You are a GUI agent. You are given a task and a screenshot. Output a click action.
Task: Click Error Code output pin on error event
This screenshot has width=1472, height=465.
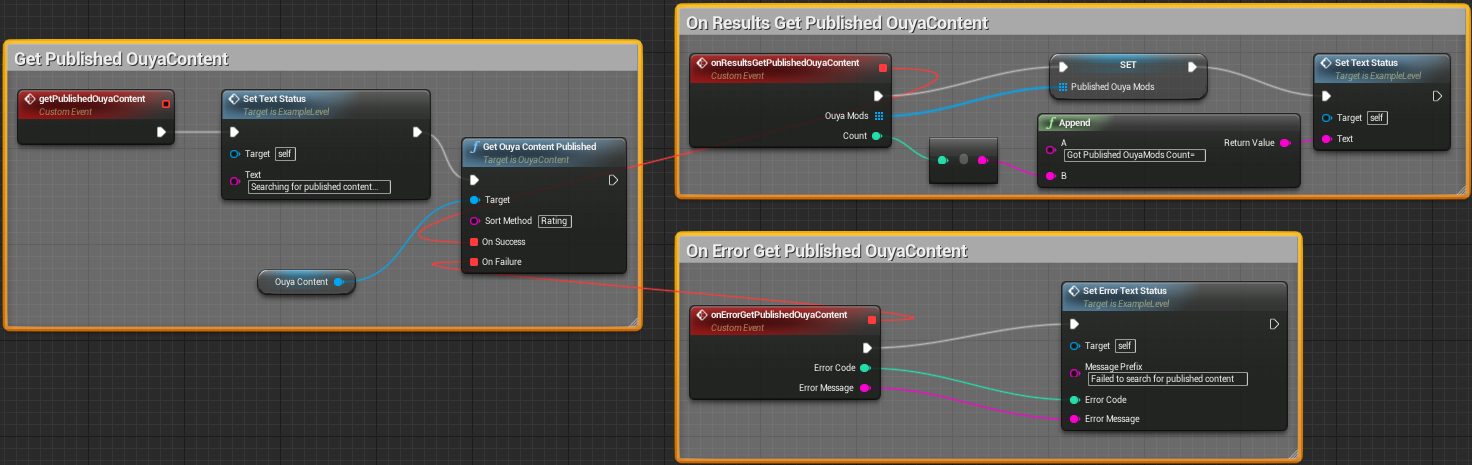tap(865, 368)
